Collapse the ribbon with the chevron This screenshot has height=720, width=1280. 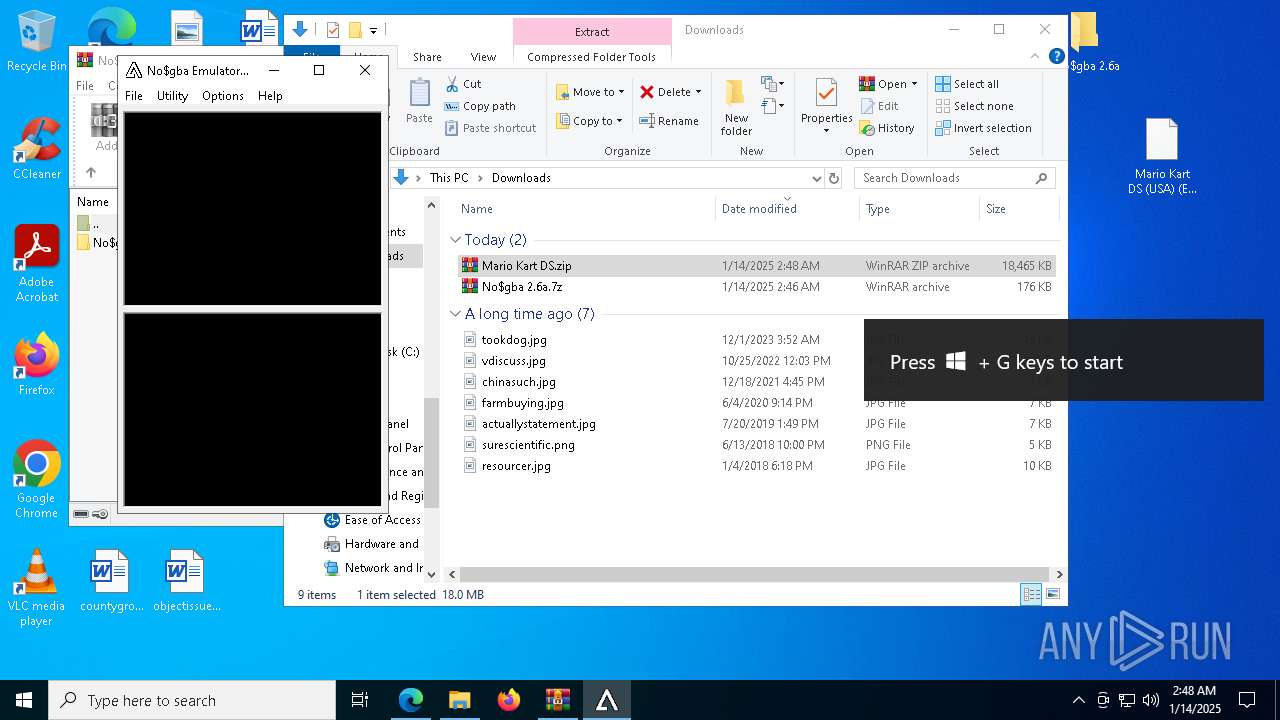pos(1036,57)
